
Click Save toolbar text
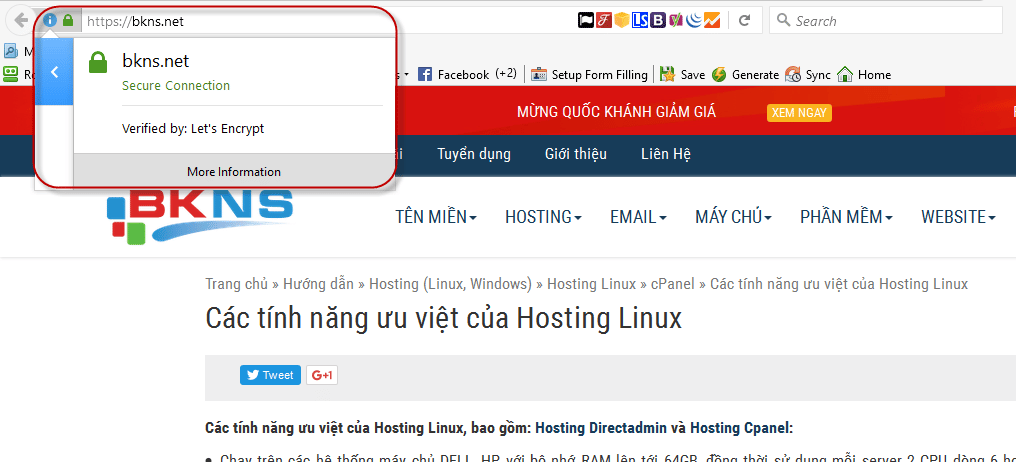pyautogui.click(x=693, y=75)
